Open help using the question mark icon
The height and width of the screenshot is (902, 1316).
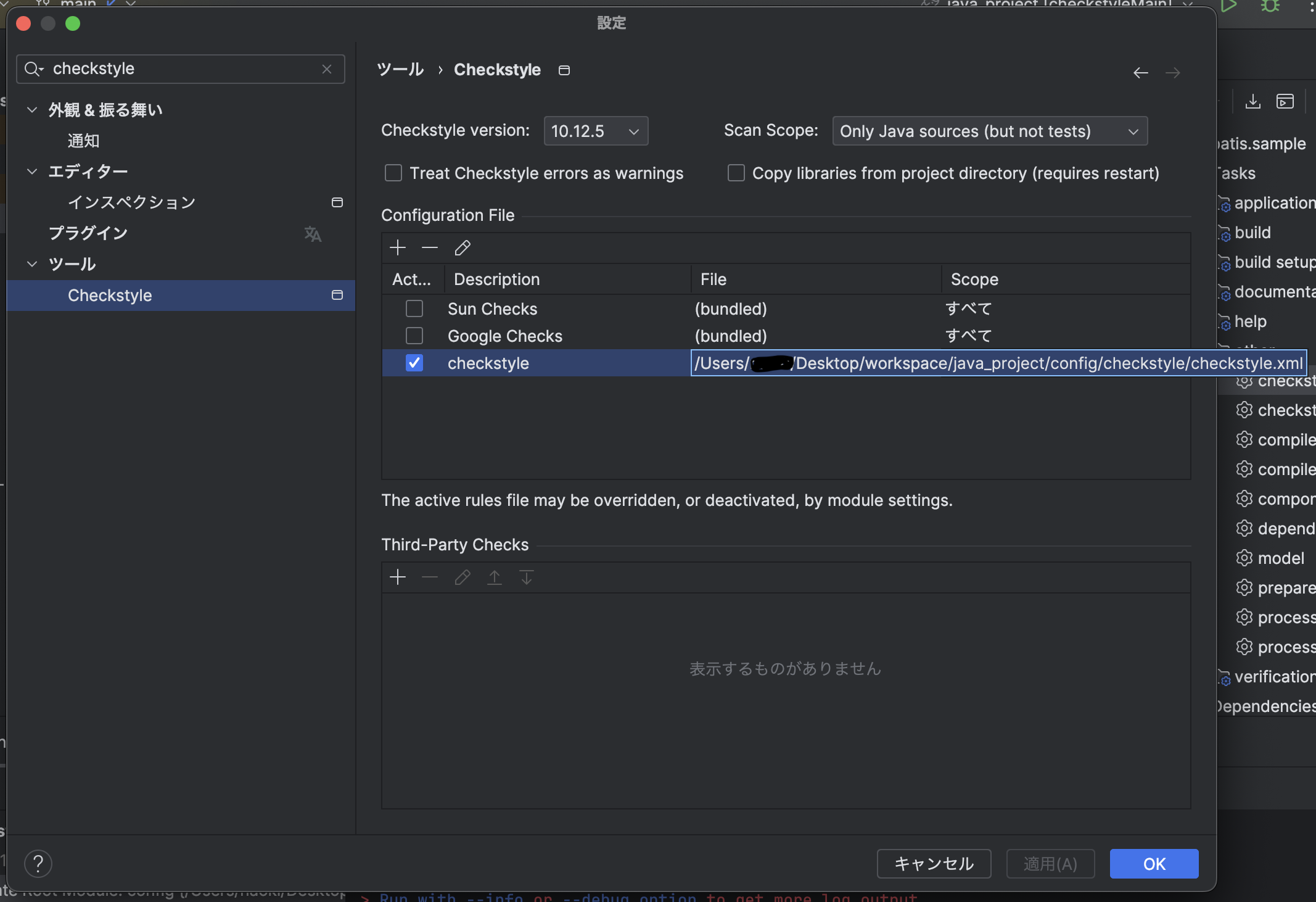pyautogui.click(x=38, y=864)
